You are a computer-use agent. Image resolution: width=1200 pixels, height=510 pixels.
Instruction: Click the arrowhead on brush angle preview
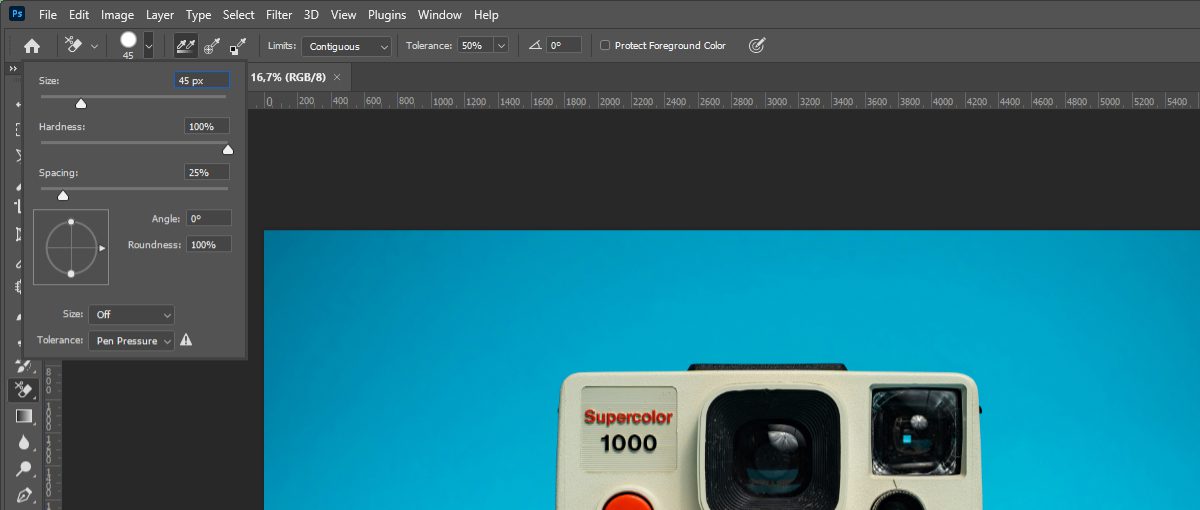pos(103,247)
